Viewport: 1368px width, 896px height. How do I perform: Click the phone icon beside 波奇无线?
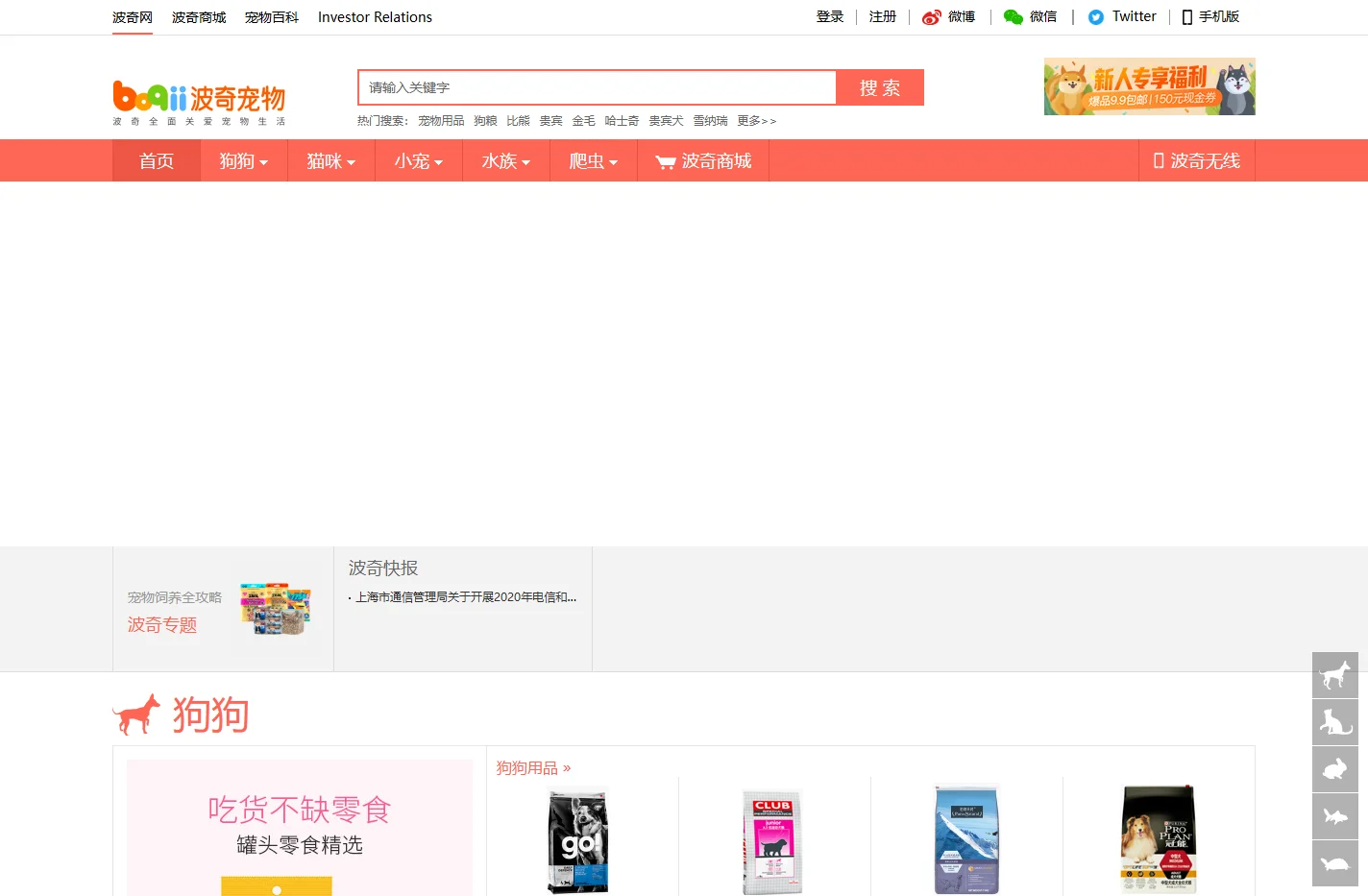(x=1159, y=160)
